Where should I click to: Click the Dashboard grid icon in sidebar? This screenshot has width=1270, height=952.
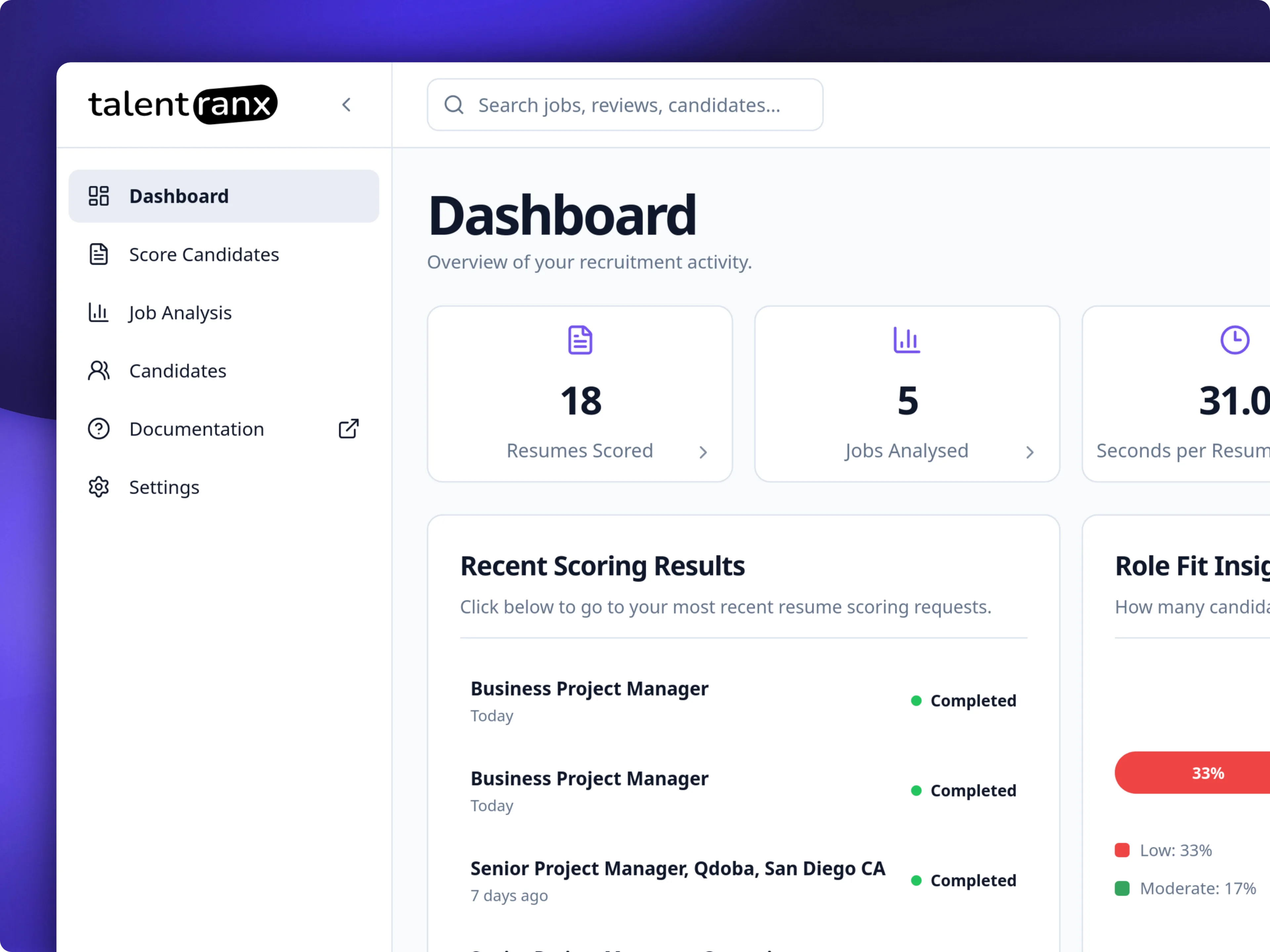[x=99, y=196]
